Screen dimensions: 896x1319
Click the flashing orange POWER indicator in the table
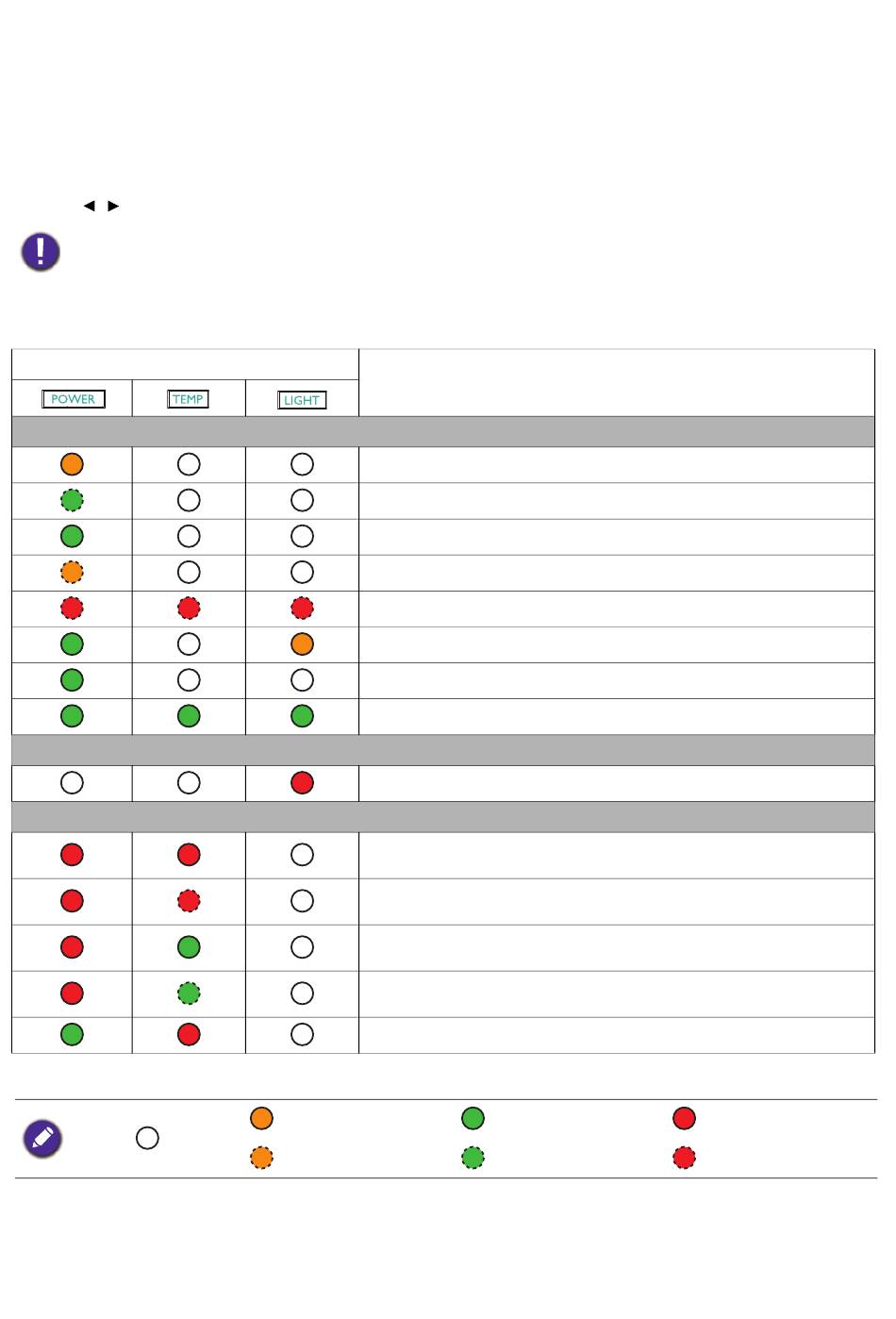pos(72,572)
